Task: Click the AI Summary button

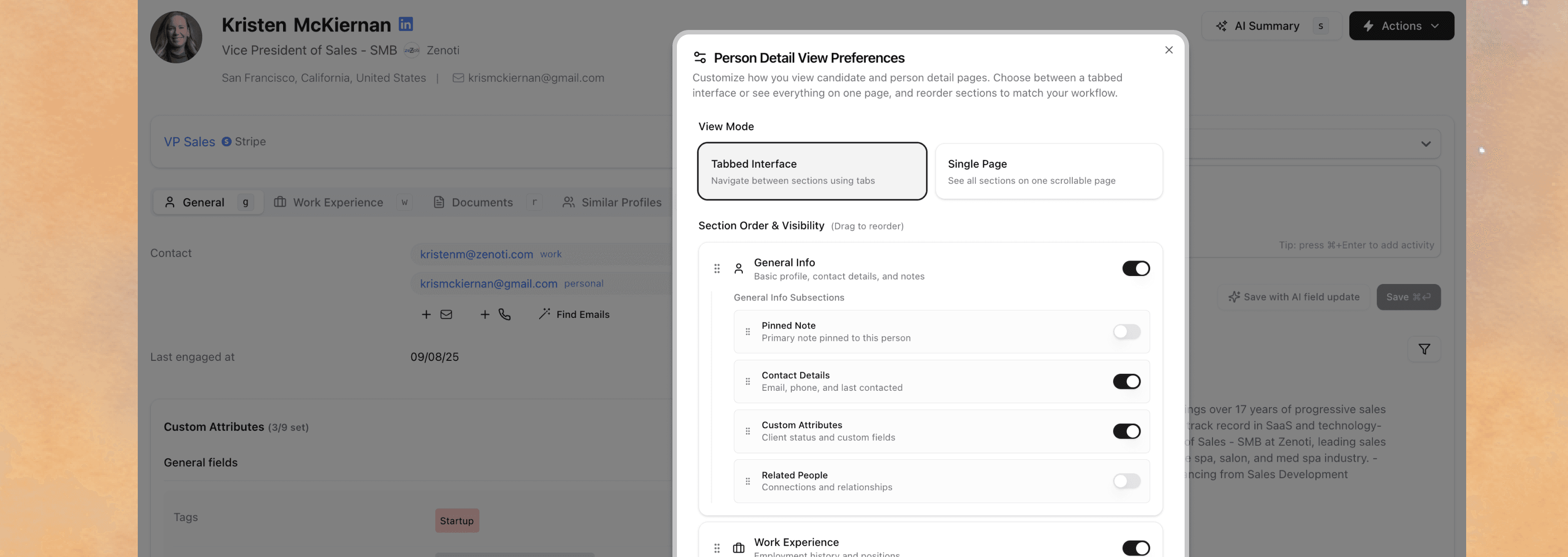Action: 1266,25
